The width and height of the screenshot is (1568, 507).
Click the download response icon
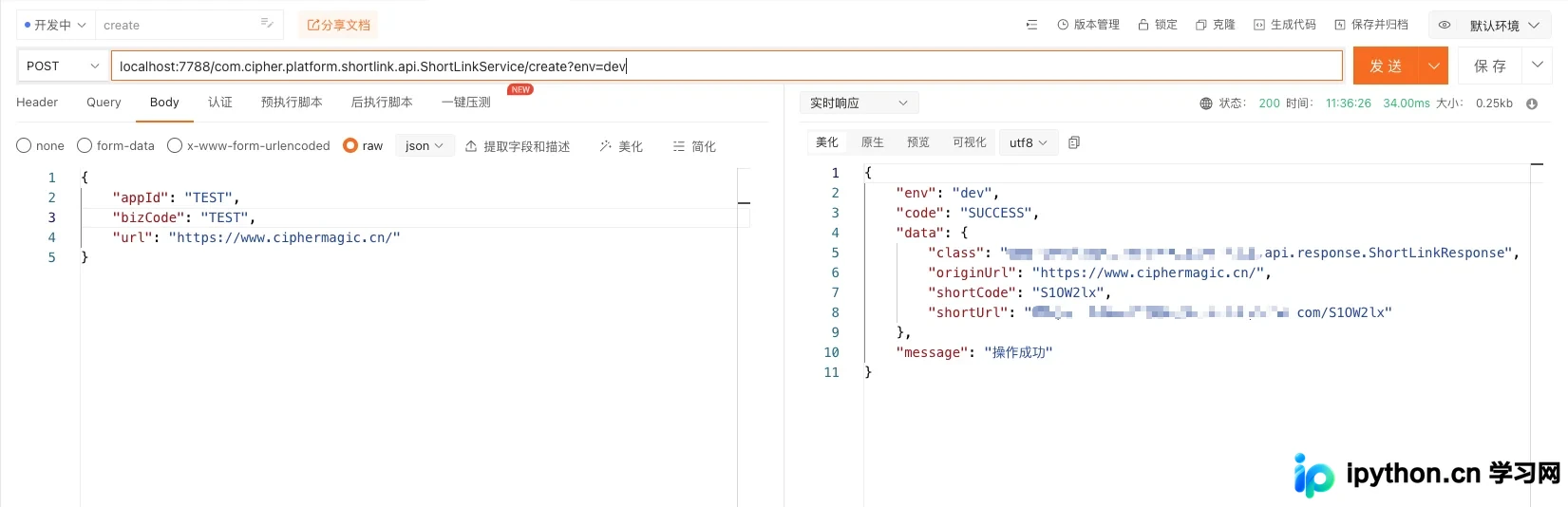(x=1532, y=103)
